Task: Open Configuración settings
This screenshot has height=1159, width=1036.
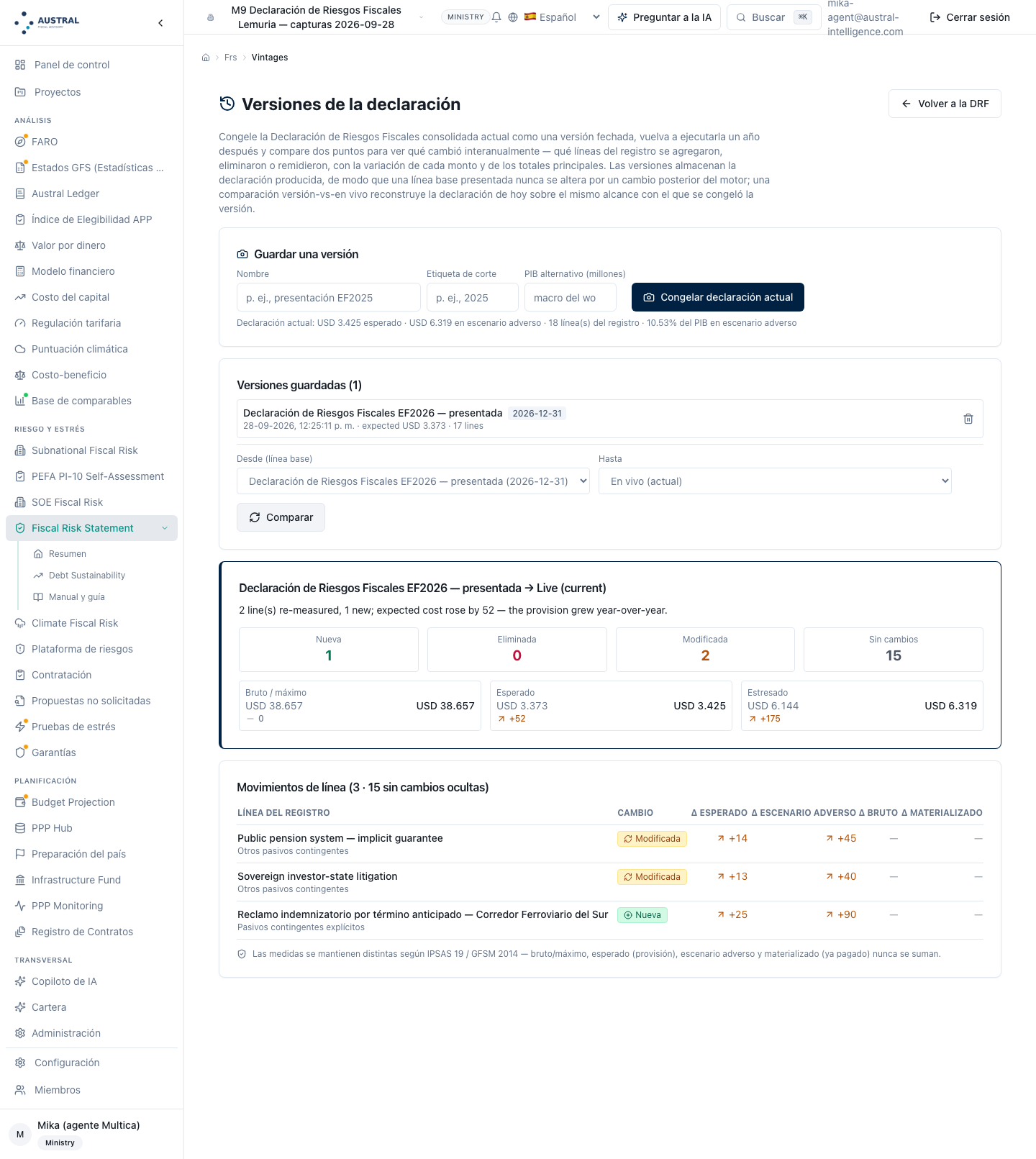Action: [x=91, y=1063]
